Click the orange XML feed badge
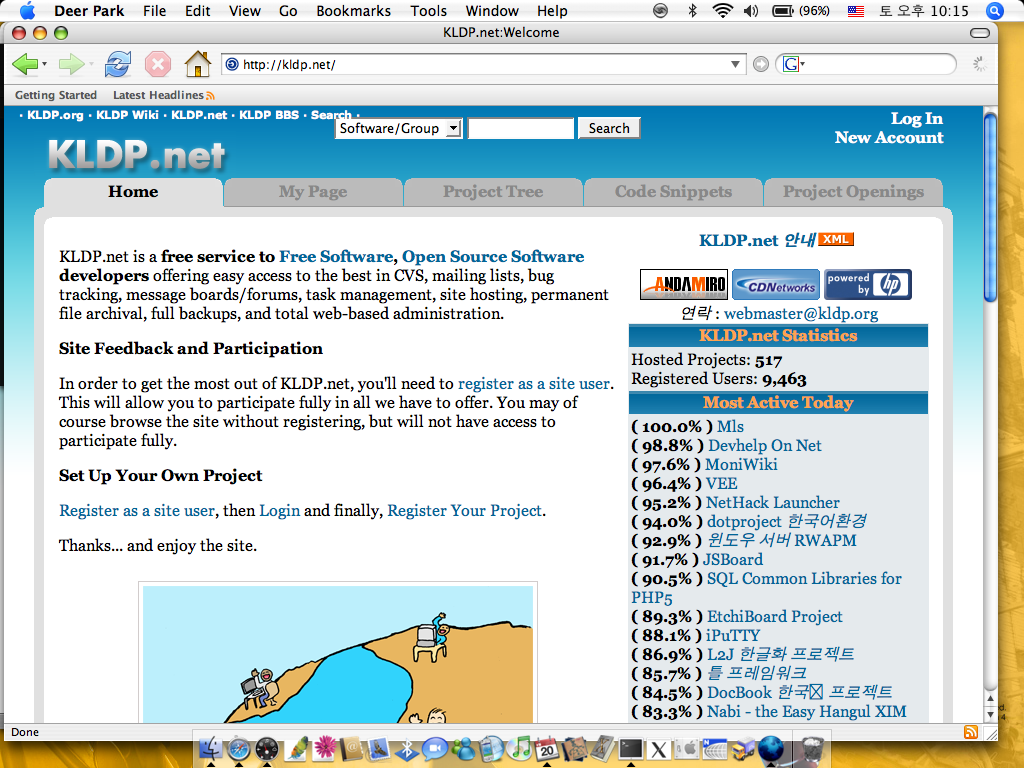Screen dimensions: 1024x768 [836, 239]
